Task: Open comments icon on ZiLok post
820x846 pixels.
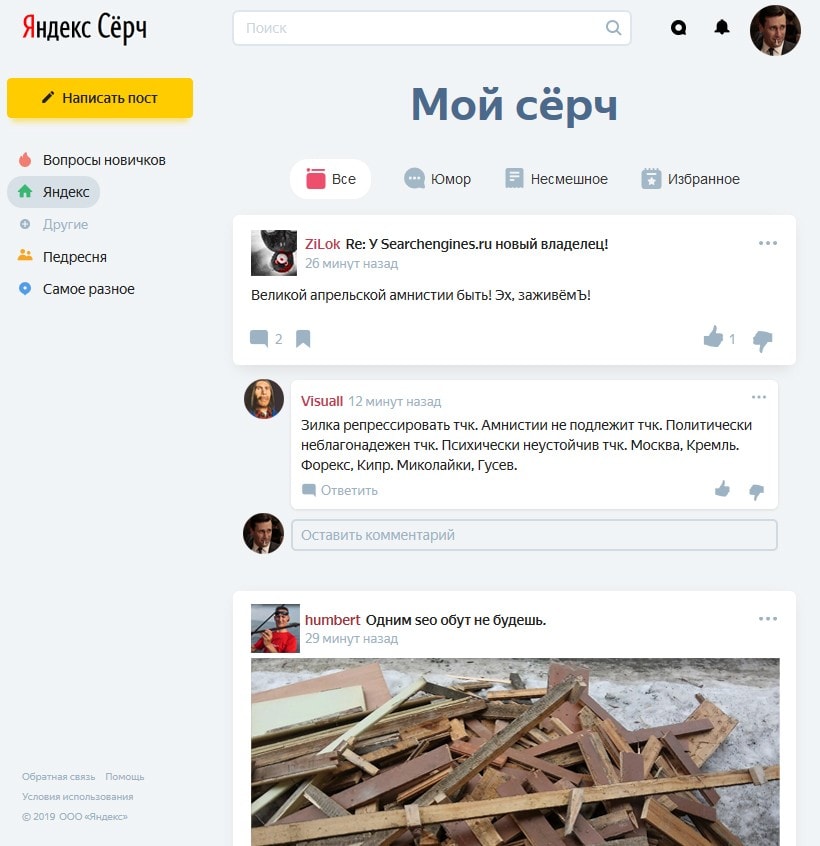Action: coord(259,339)
